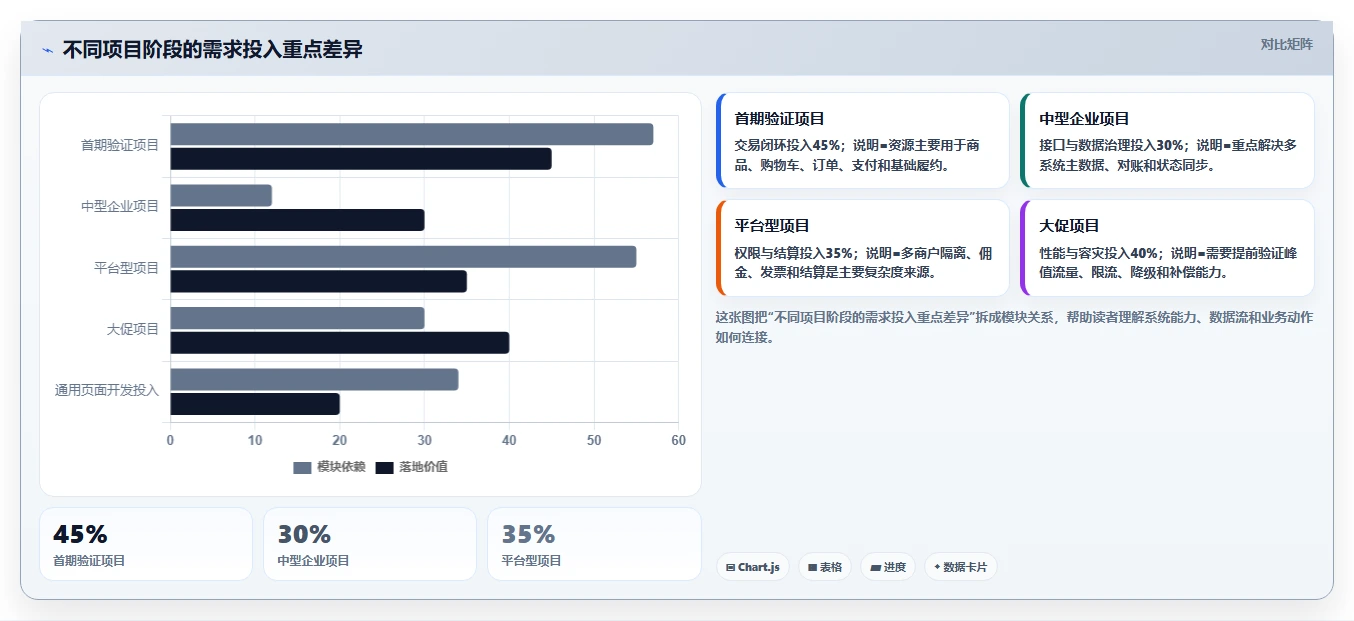Screen dimensions: 1354x621
Task: Click 大促项目 模块依赖 bar
Action: click(298, 318)
